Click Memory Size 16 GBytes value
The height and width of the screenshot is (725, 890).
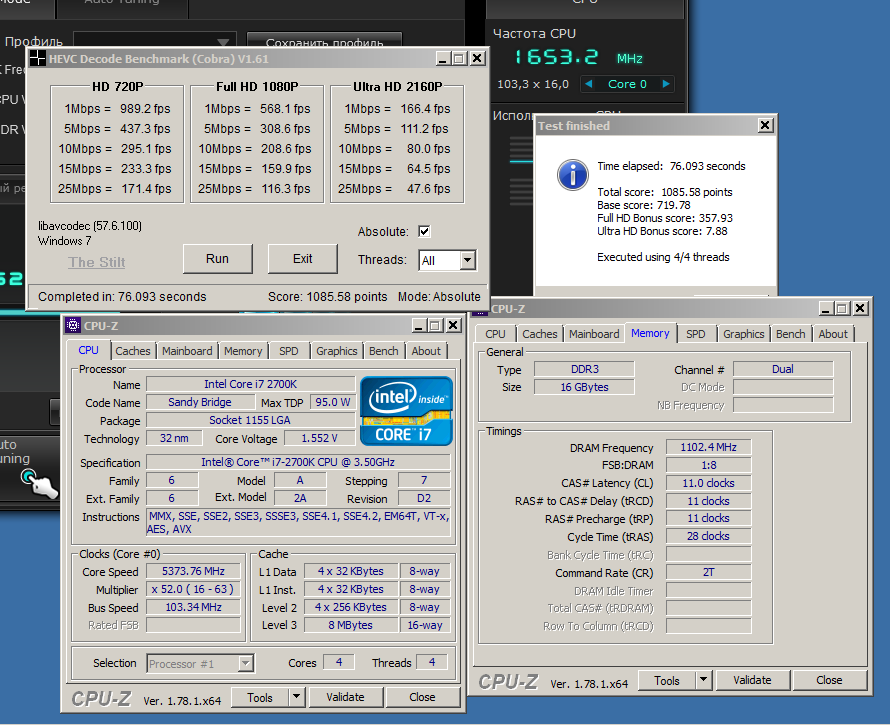tap(584, 387)
